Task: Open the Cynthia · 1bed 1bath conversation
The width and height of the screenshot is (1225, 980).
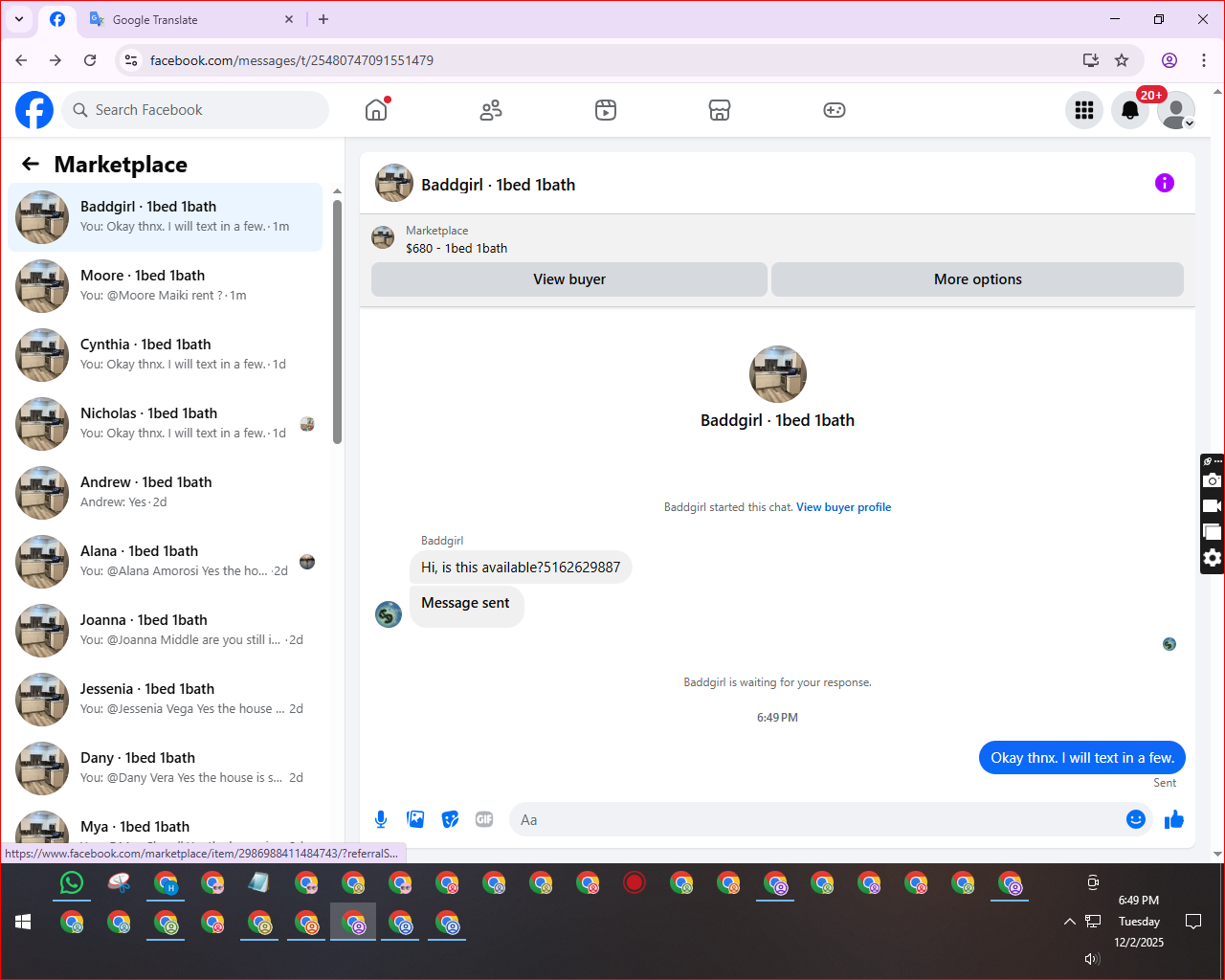Action: pyautogui.click(x=166, y=355)
